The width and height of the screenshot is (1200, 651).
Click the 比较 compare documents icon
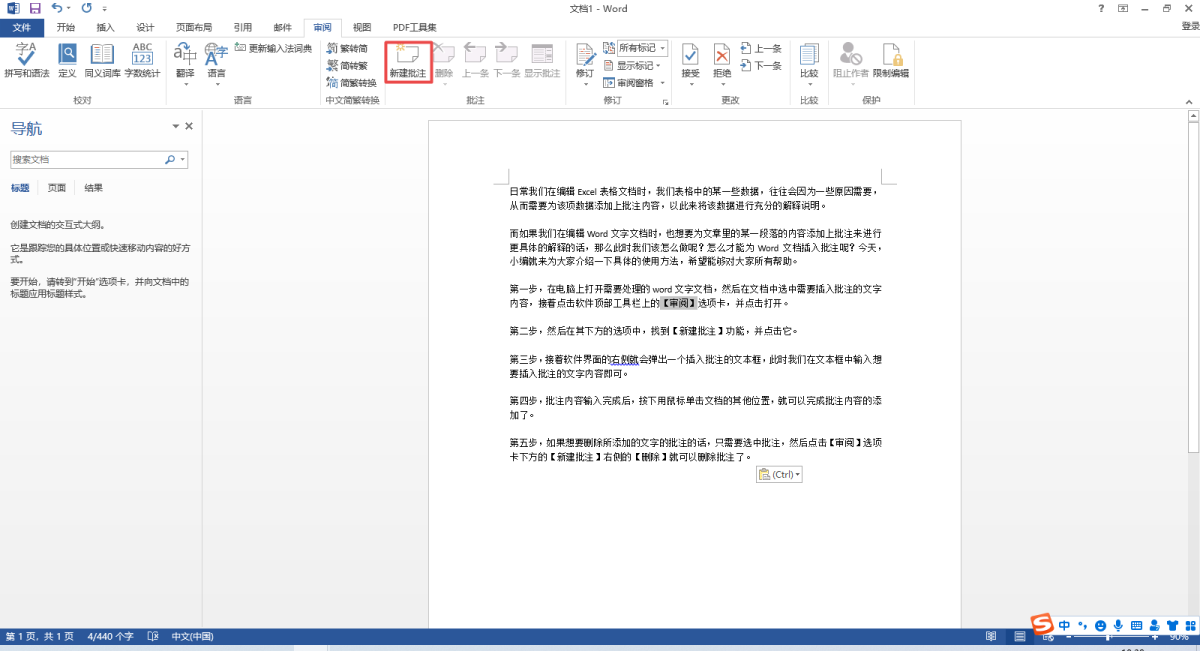tap(808, 60)
